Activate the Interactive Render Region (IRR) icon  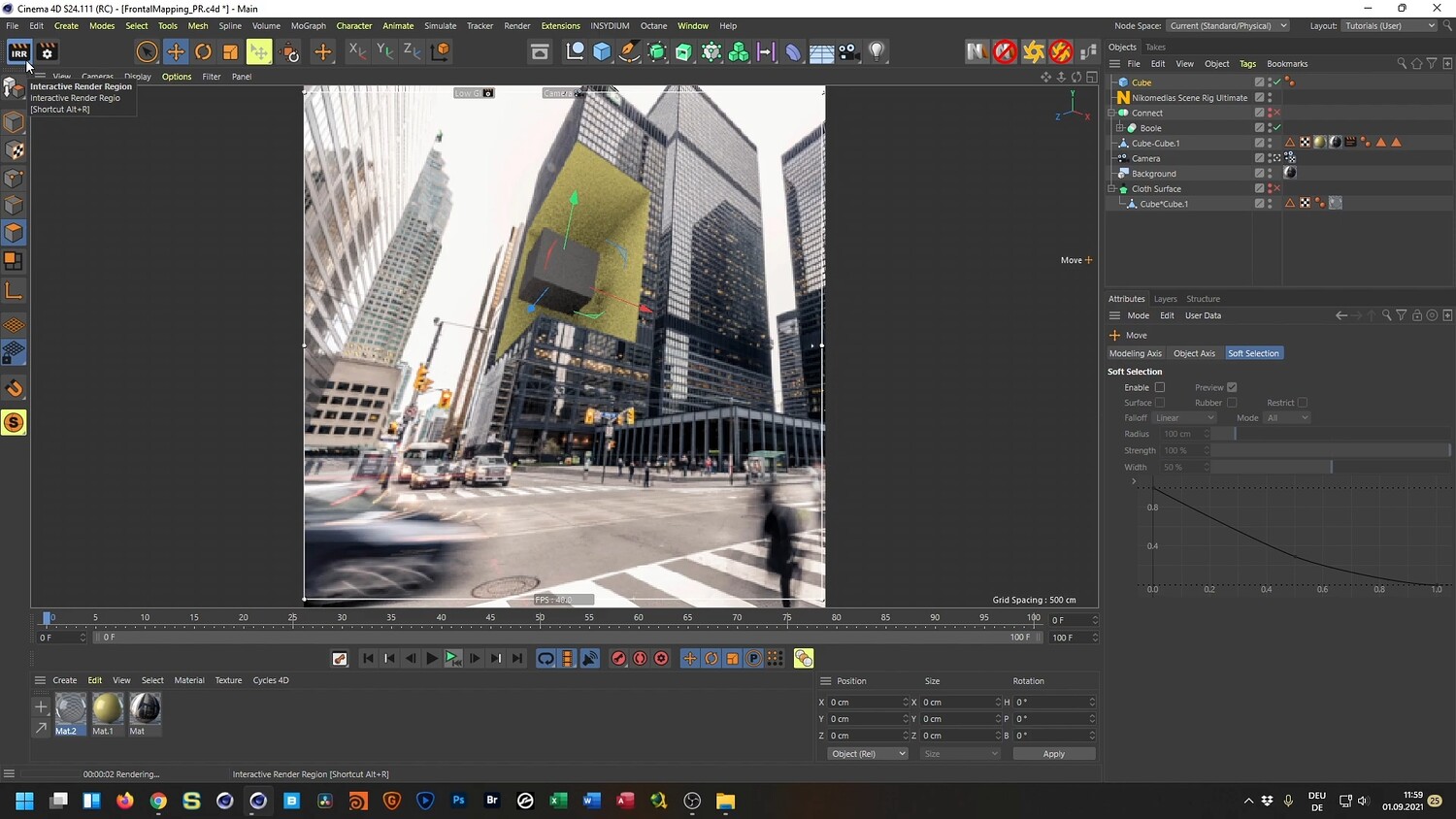[18, 52]
